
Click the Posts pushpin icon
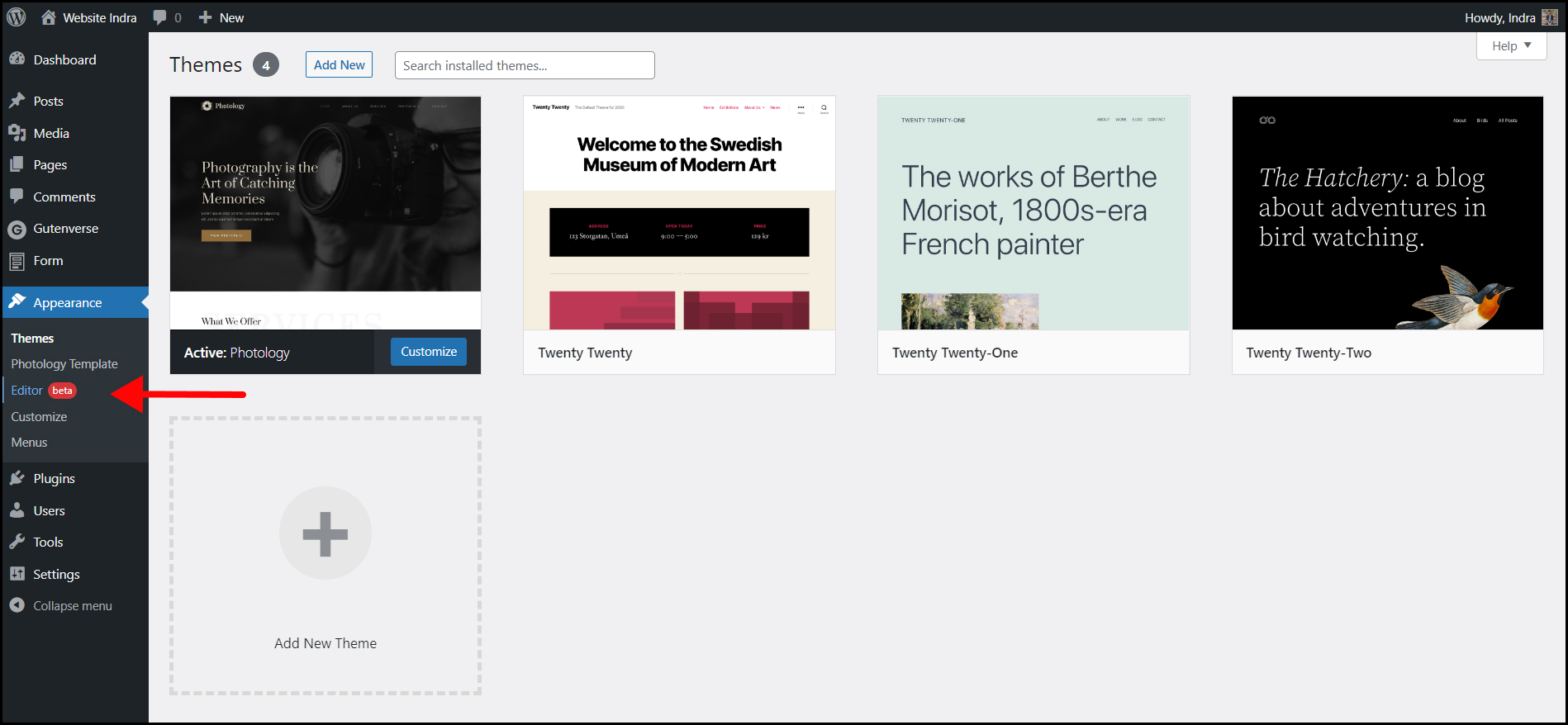pyautogui.click(x=17, y=101)
